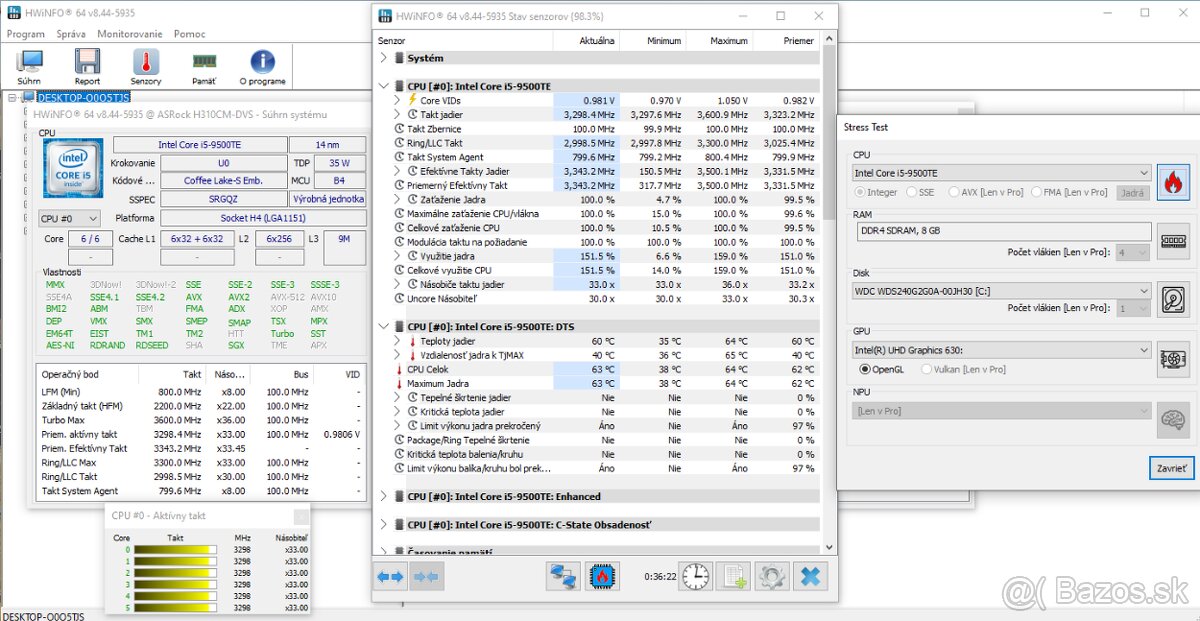Click Core 5 clock usage bar
Screen dimensions: 1200x621
(175, 607)
